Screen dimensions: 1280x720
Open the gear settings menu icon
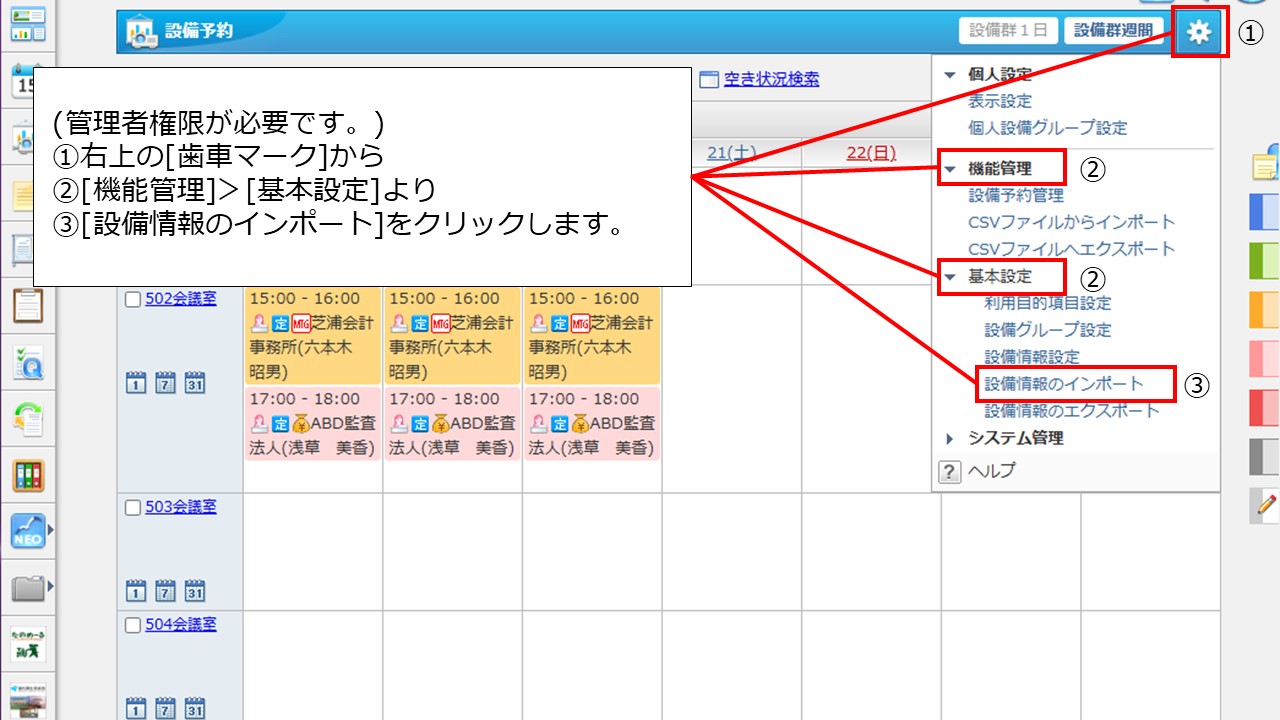pyautogui.click(x=1198, y=33)
